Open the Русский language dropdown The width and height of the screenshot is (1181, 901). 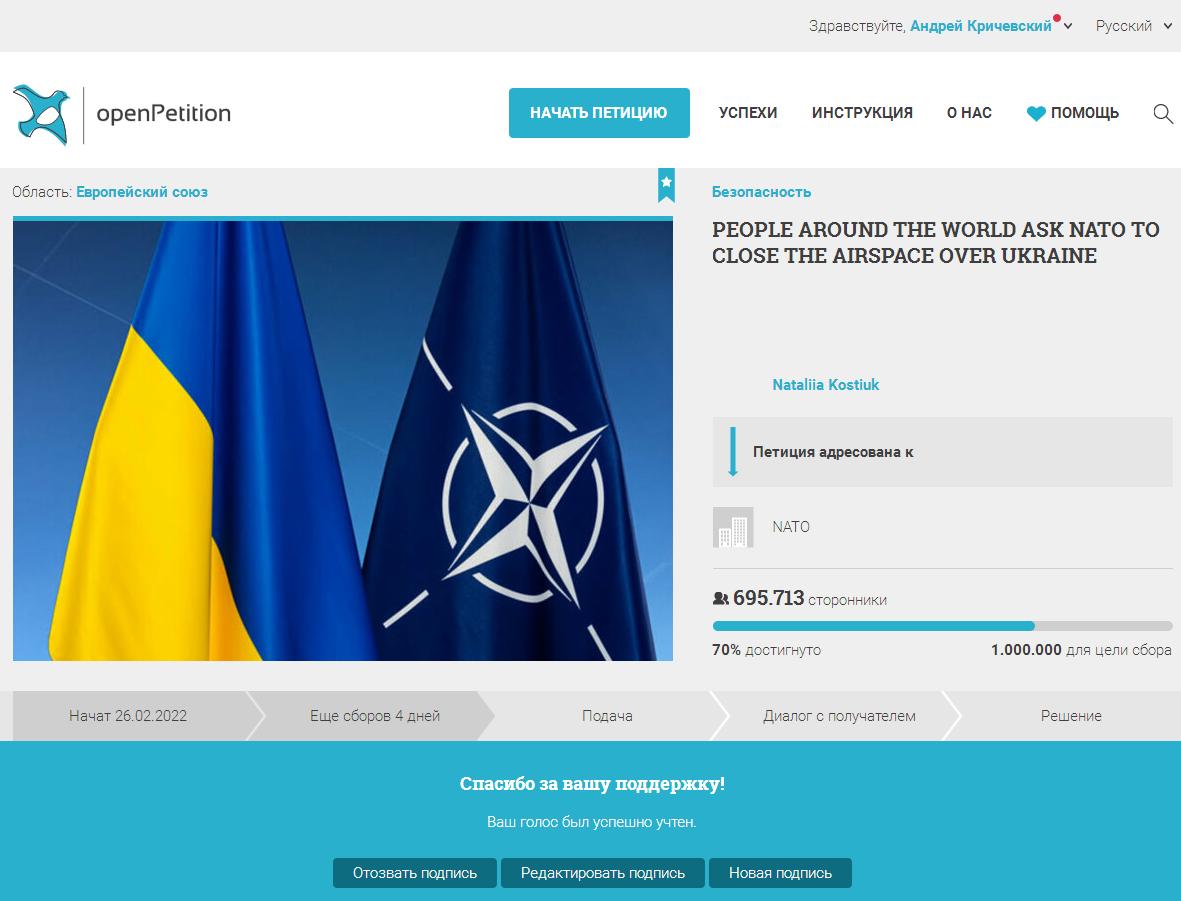[x=1134, y=26]
